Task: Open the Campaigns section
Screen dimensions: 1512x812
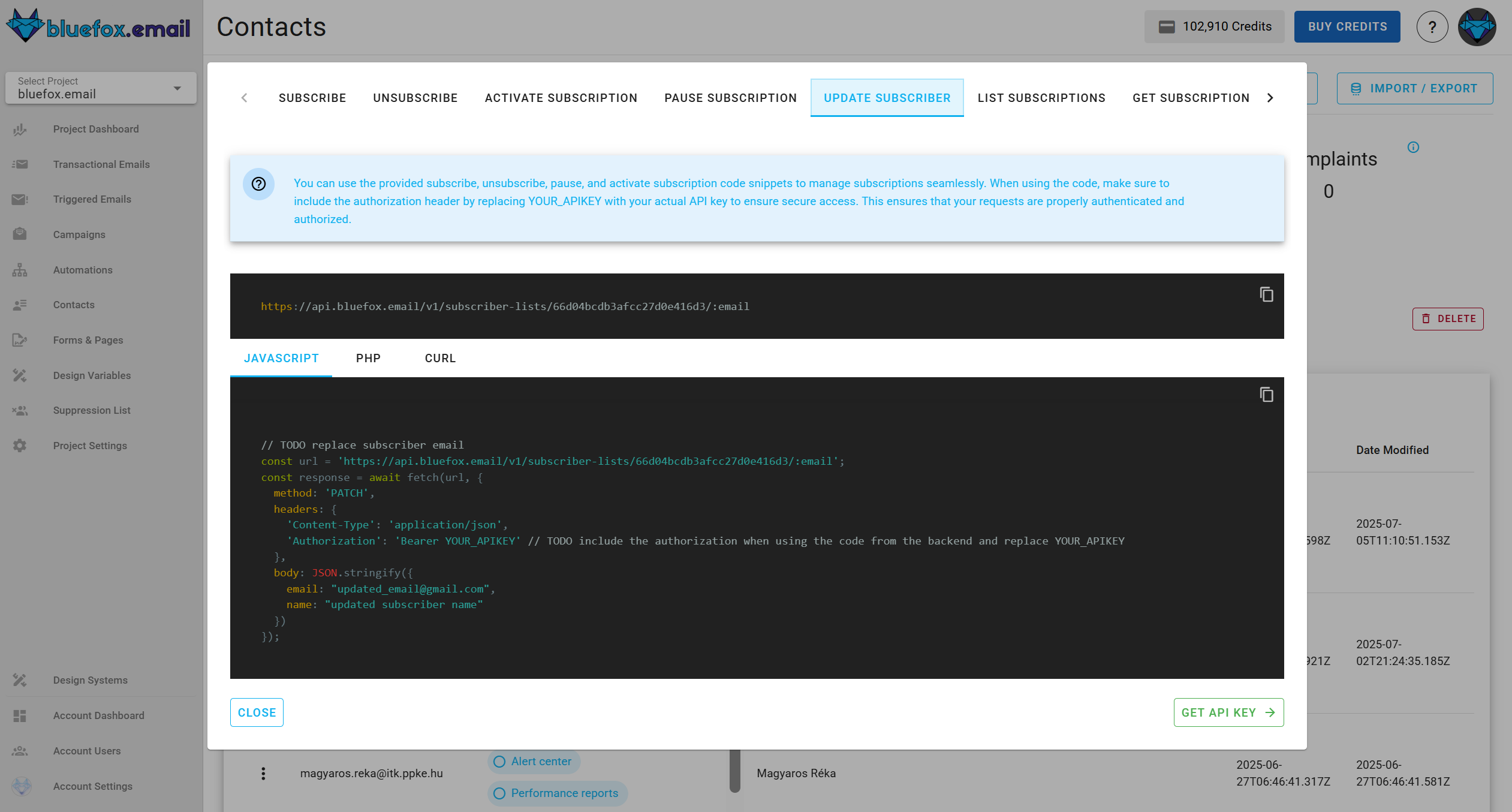Action: pyautogui.click(x=79, y=234)
